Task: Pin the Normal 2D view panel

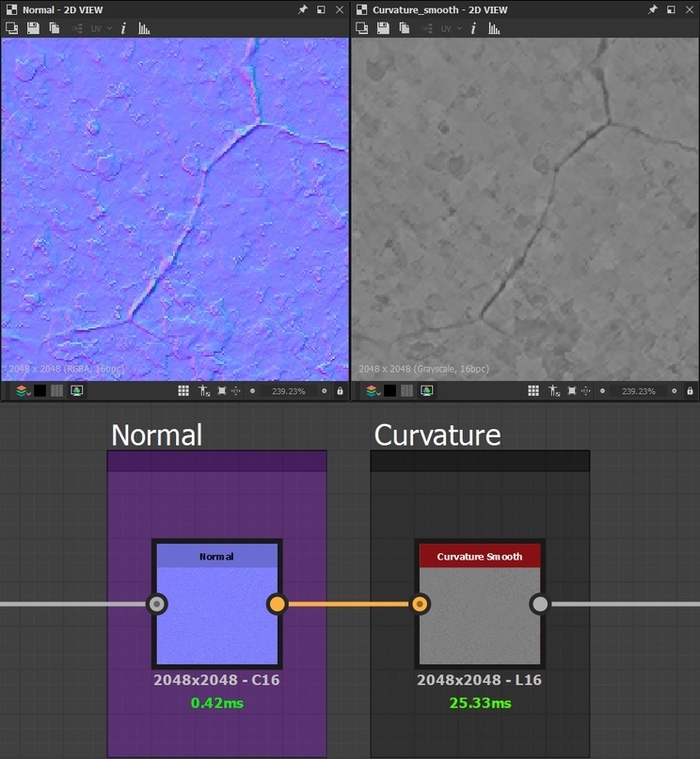Action: tap(303, 9)
